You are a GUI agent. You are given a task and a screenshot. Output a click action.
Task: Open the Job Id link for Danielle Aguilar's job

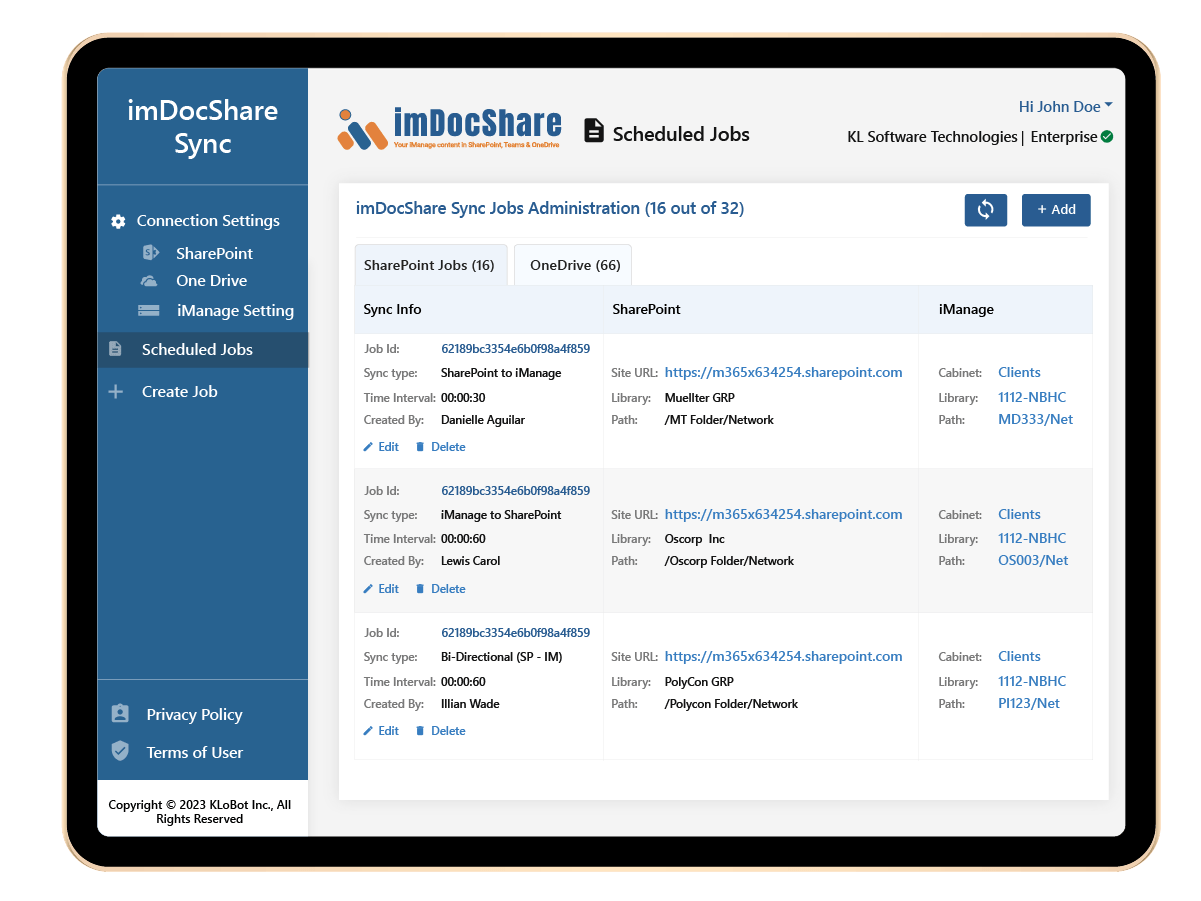point(515,349)
